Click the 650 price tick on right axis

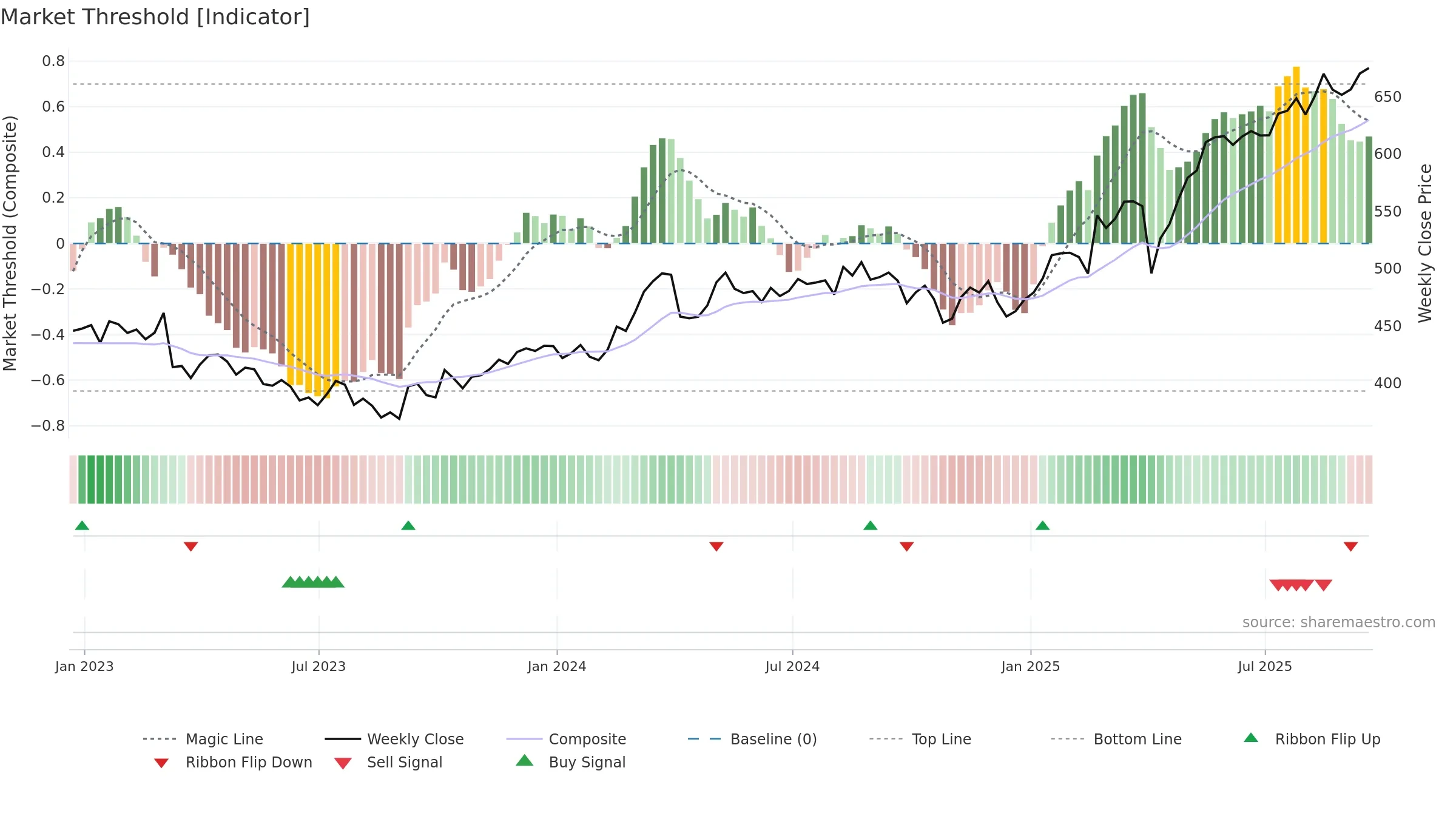[x=1388, y=97]
